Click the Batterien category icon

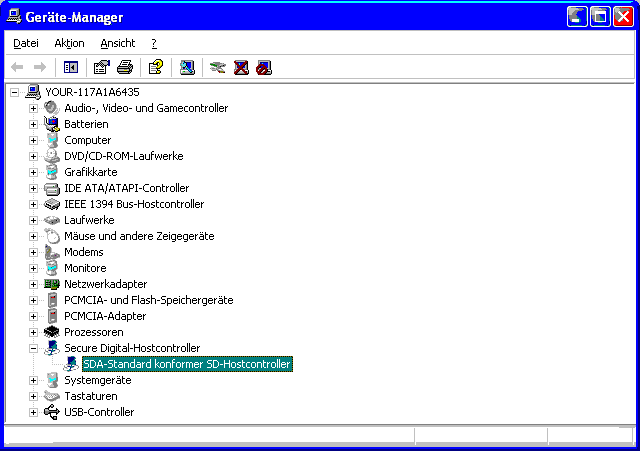52,124
